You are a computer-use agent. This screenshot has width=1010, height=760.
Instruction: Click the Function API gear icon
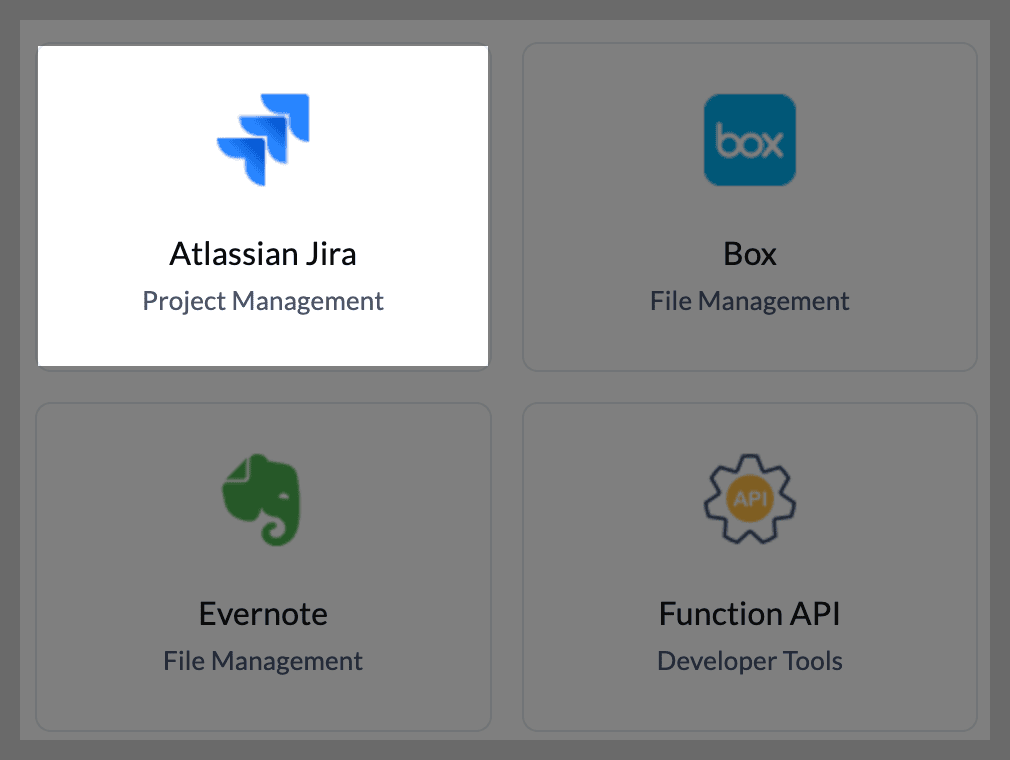750,499
